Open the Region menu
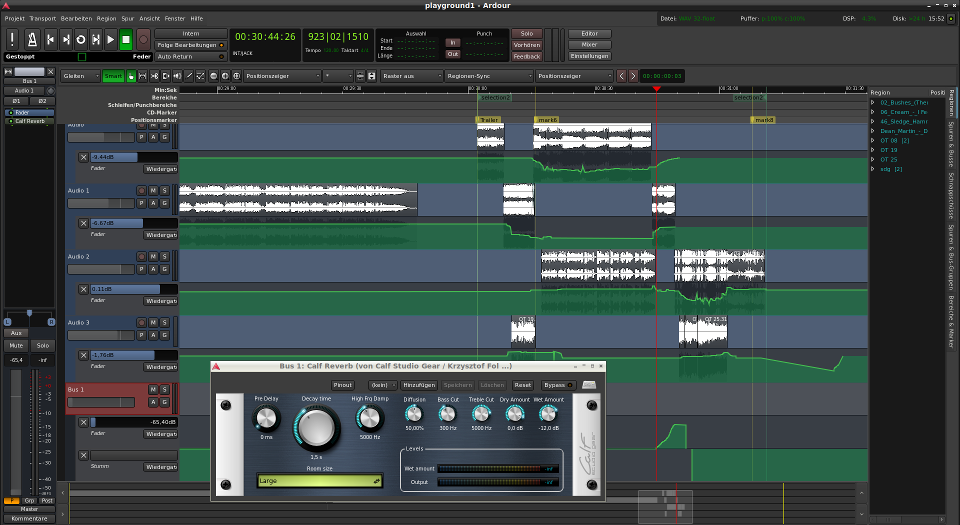This screenshot has height=525, width=960. 106,18
